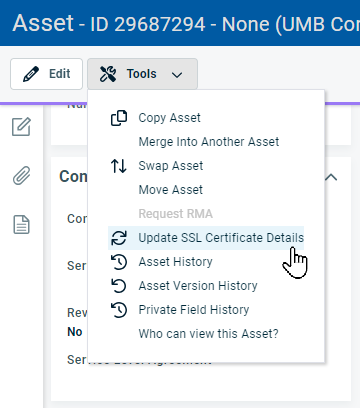The height and width of the screenshot is (408, 360).
Task: Open the document page sidebar icon
Action: click(x=21, y=224)
